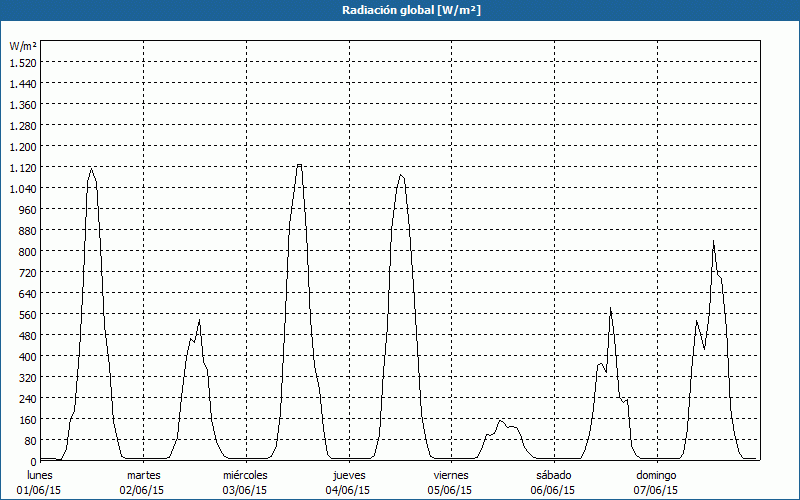Select the 04/06/15 date label

point(348,490)
